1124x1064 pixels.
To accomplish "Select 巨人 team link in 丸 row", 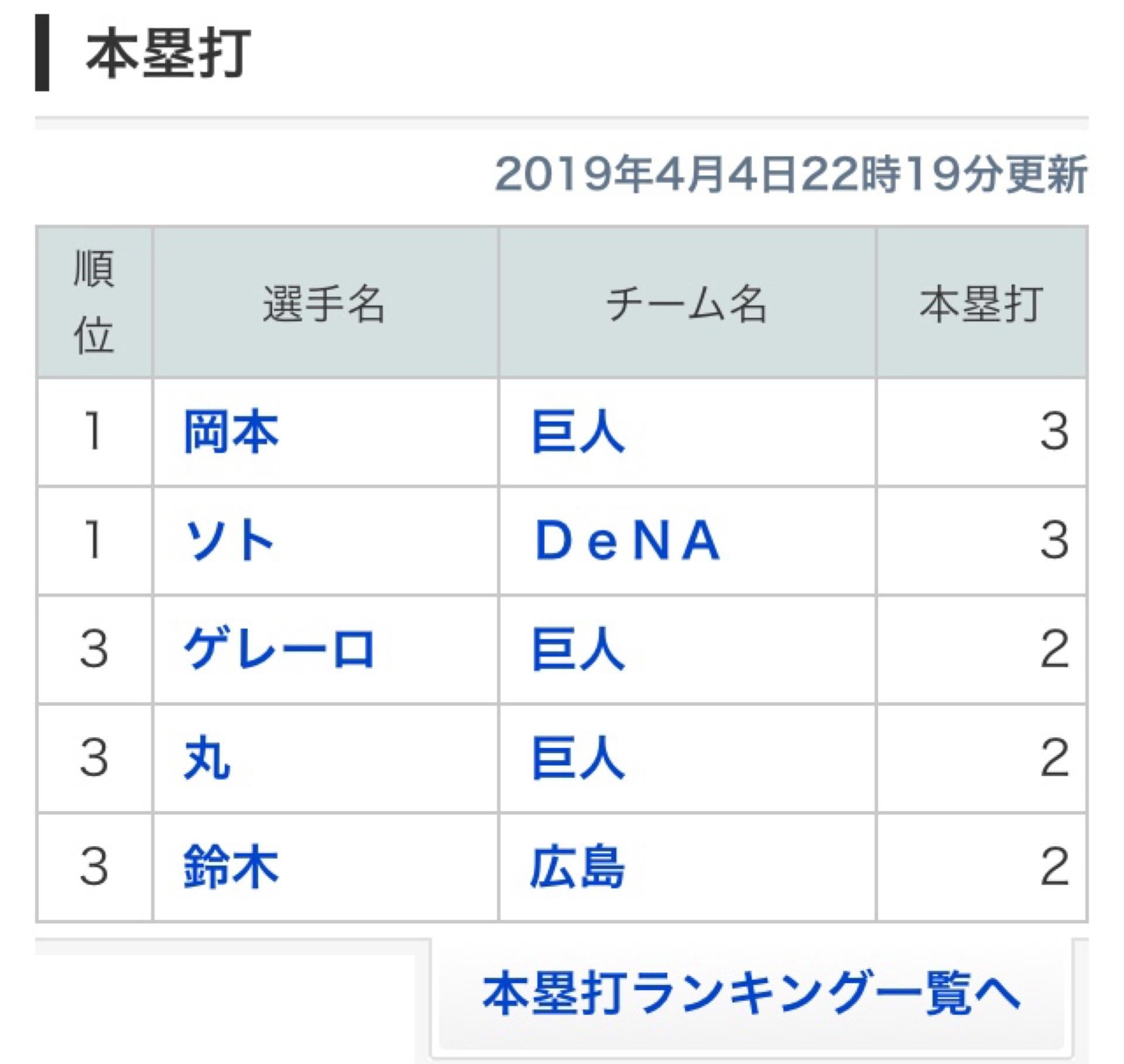I will tap(578, 758).
